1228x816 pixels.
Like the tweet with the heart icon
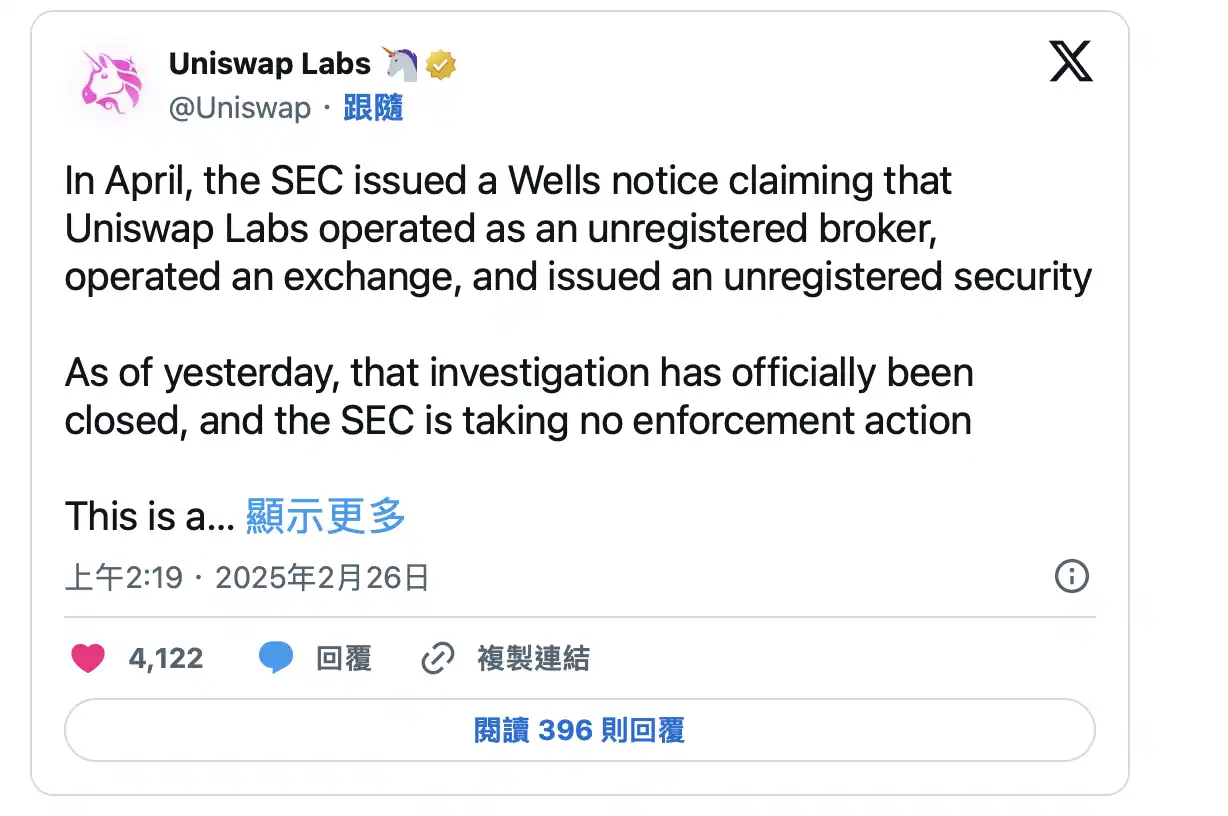click(x=88, y=658)
